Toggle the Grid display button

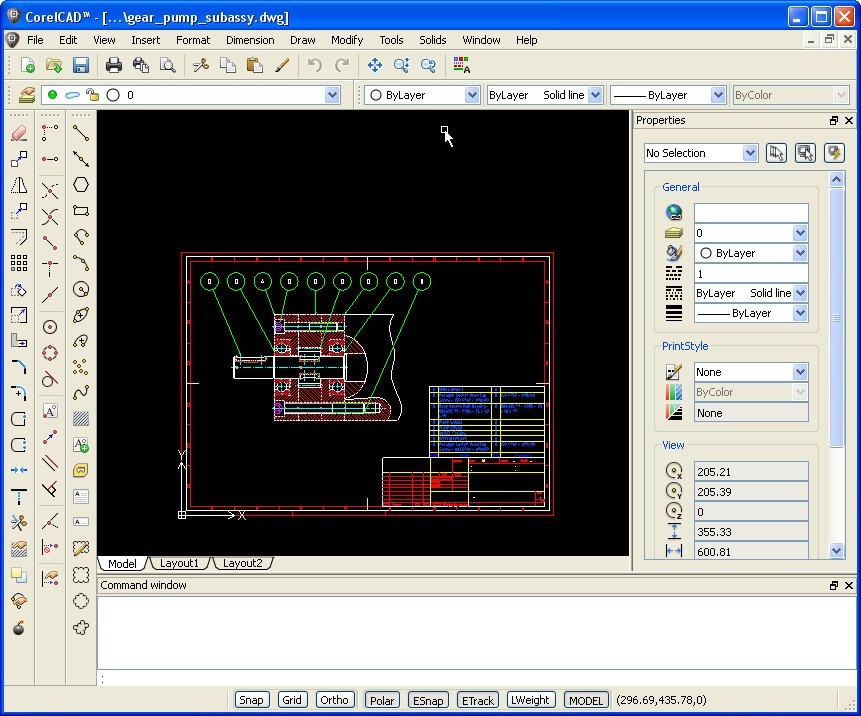[x=292, y=700]
